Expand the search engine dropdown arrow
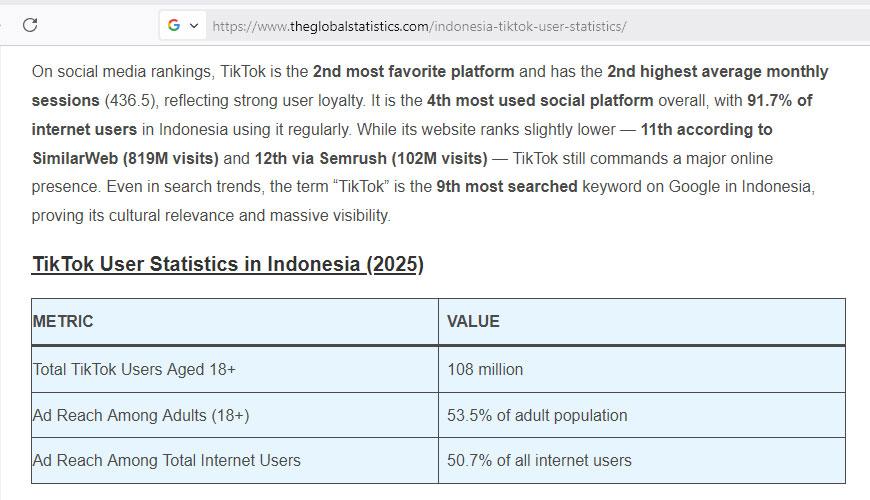Screen dimensions: 870x500 tap(194, 26)
